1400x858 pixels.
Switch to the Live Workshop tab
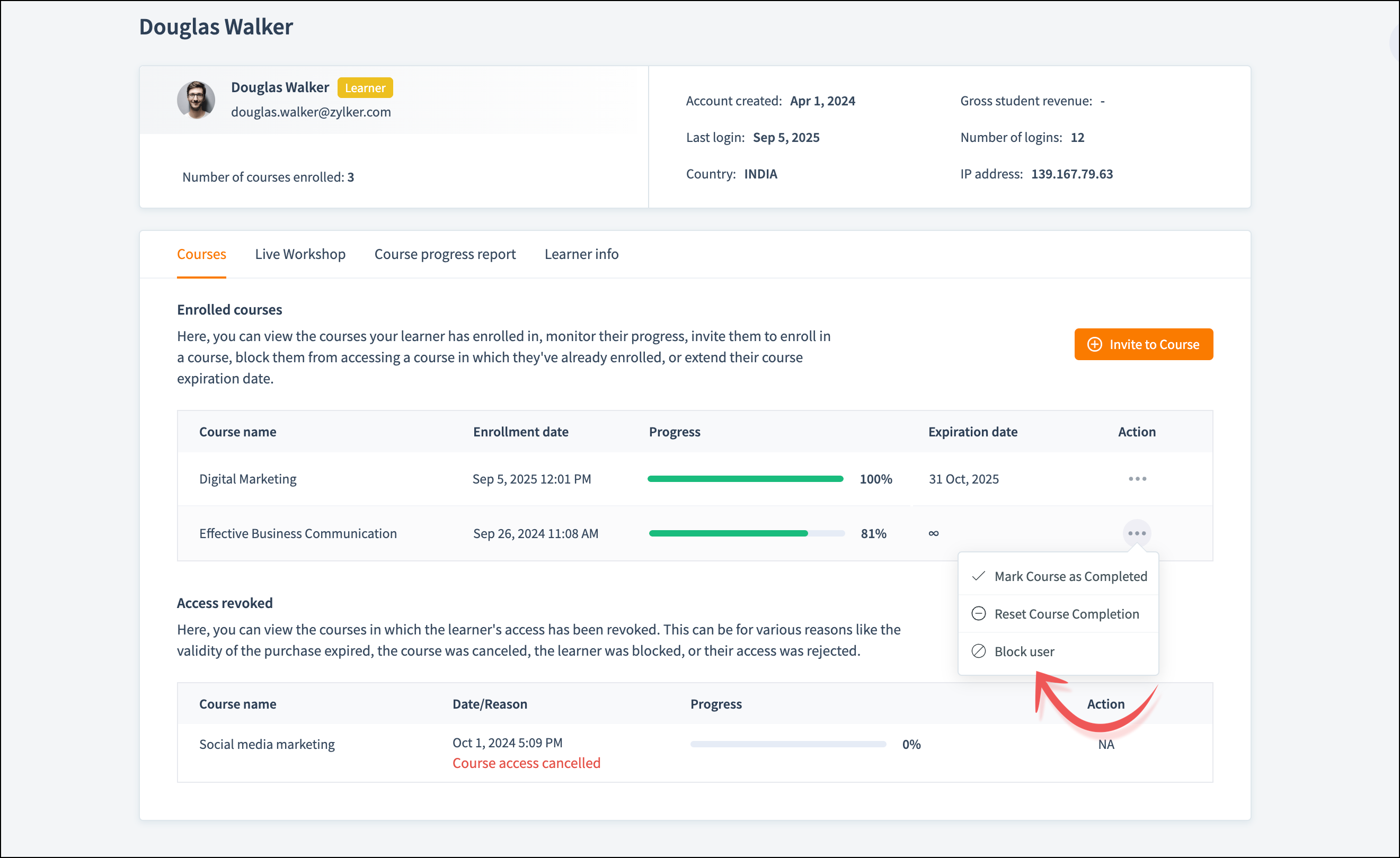[x=300, y=254]
